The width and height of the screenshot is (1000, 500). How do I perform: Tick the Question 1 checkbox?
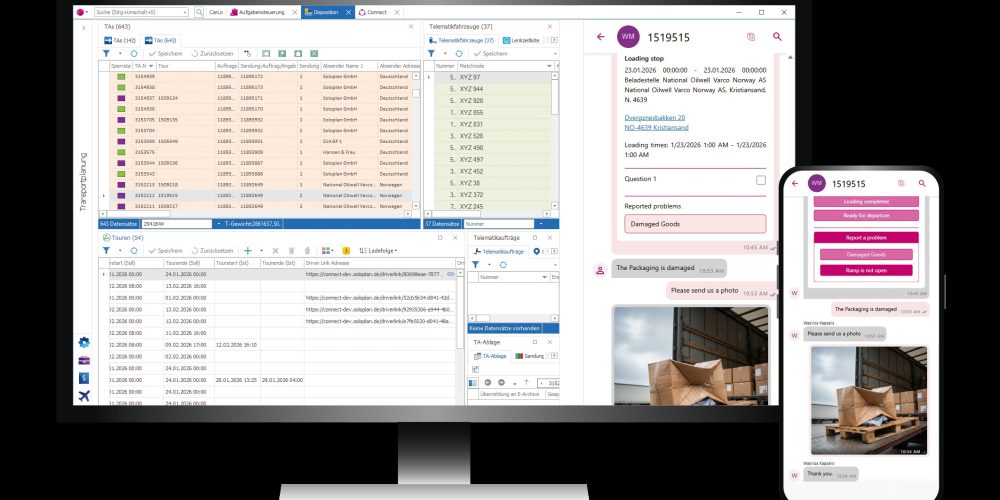[761, 180]
